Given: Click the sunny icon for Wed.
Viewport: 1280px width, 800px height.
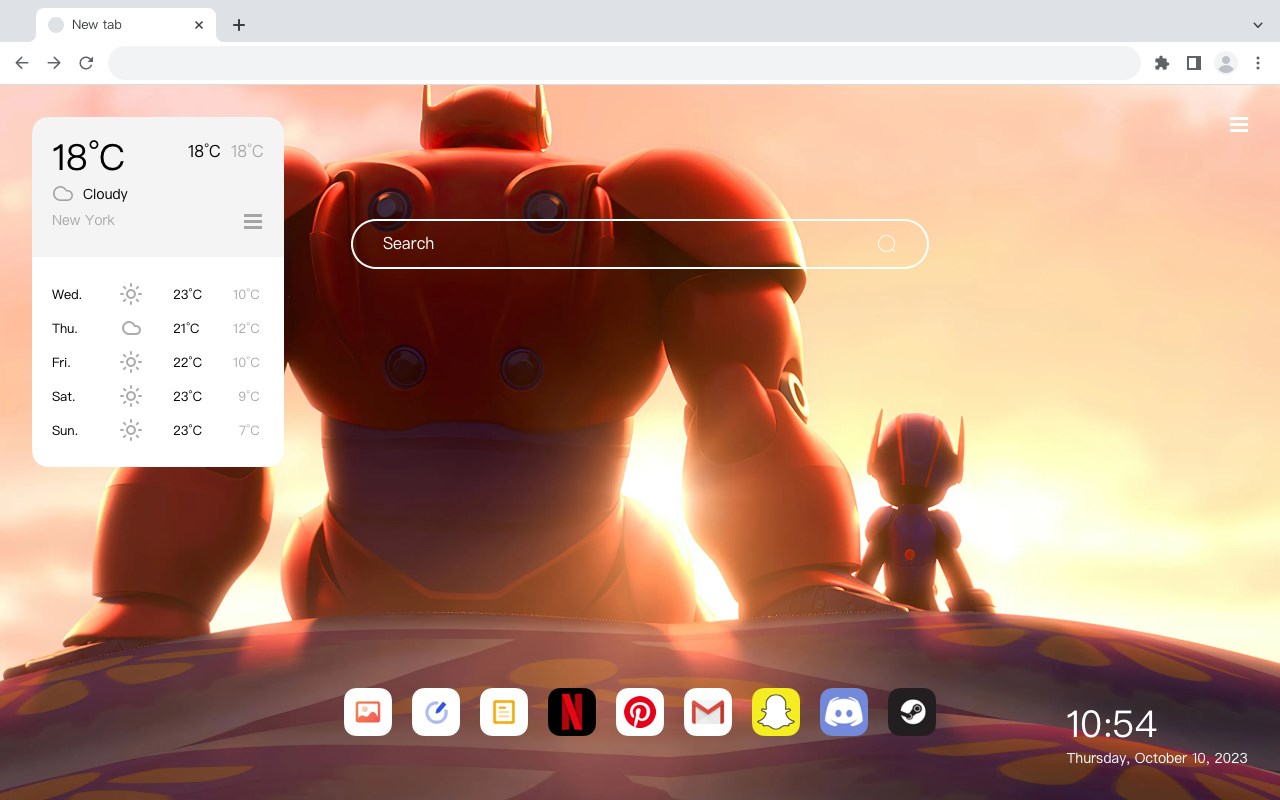Looking at the screenshot, I should coord(131,294).
